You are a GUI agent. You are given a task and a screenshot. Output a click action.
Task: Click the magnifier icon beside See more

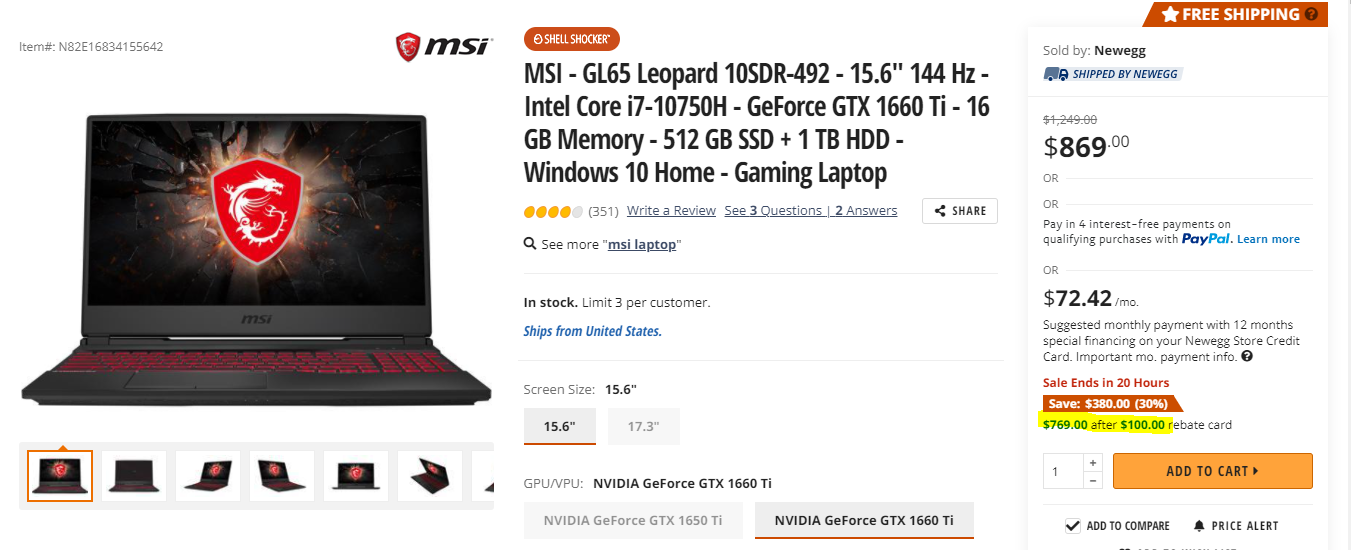(530, 244)
